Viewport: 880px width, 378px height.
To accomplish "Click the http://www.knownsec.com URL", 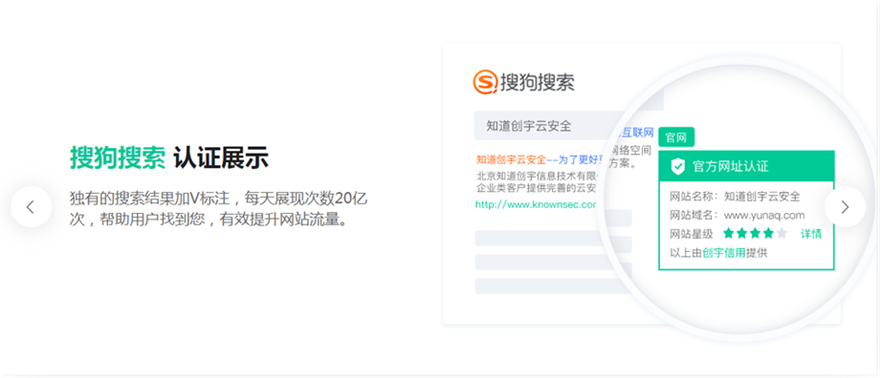I will 536,205.
